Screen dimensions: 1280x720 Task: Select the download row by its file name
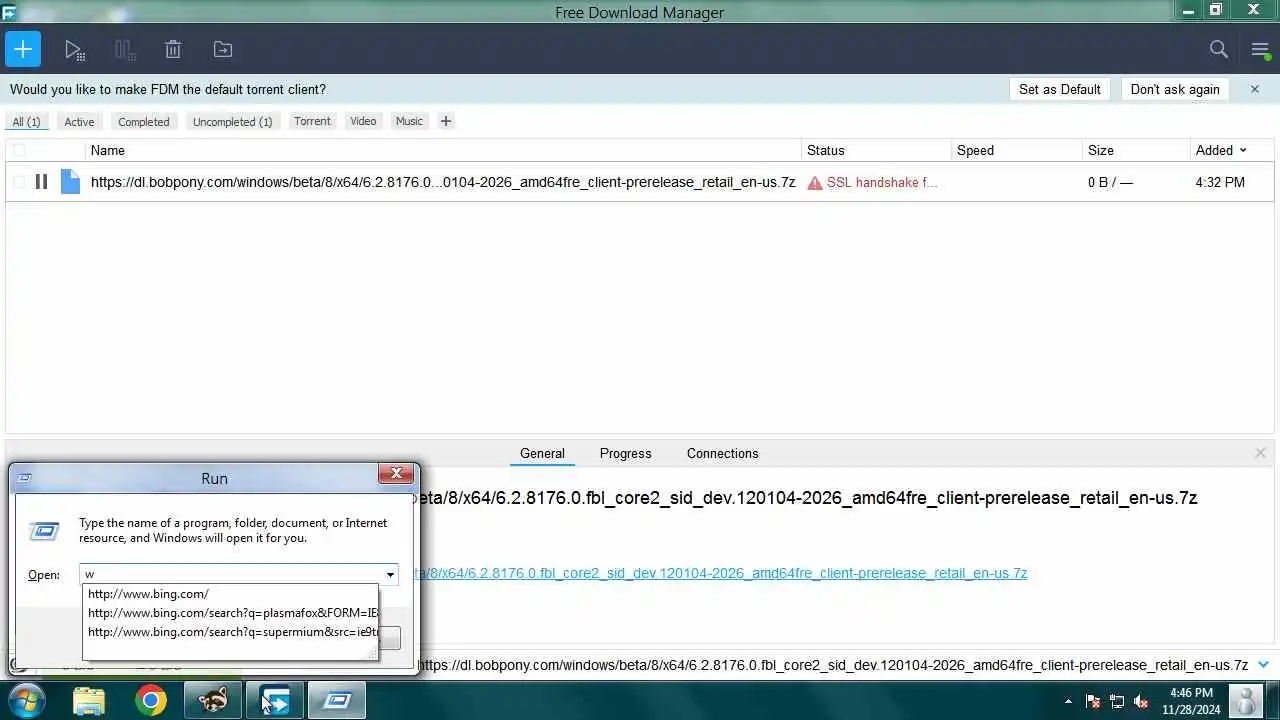pyautogui.click(x=443, y=182)
